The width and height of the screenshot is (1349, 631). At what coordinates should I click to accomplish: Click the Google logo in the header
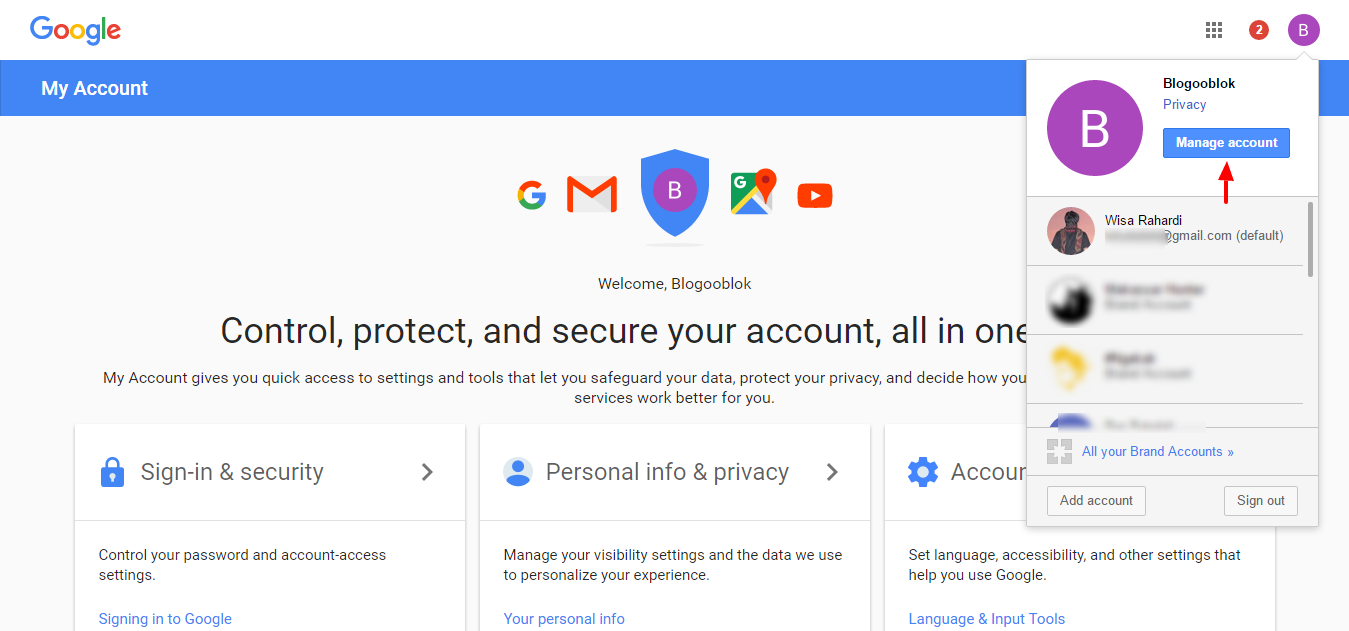[x=75, y=30]
